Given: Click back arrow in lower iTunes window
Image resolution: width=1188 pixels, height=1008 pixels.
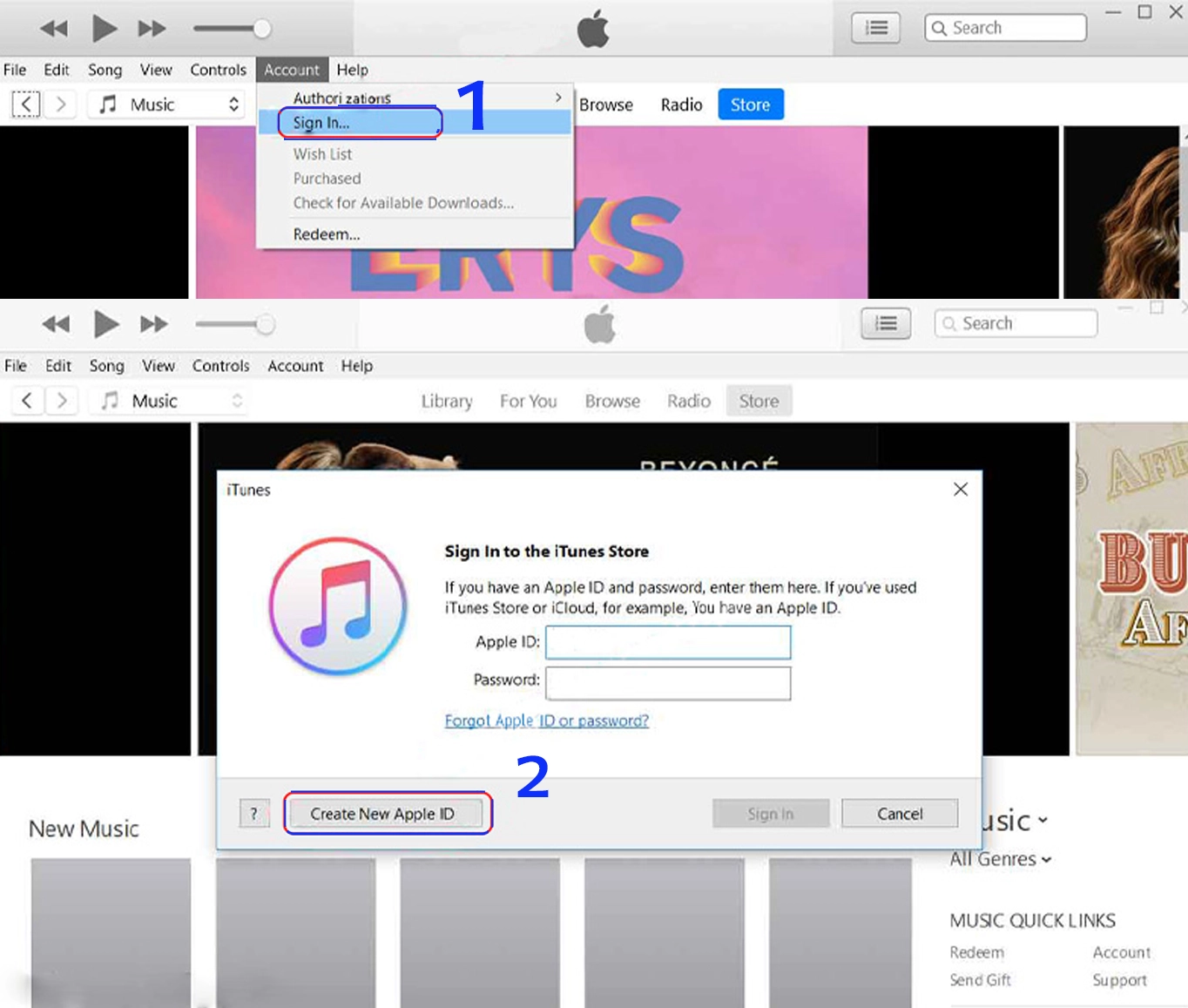Looking at the screenshot, I should 27,401.
